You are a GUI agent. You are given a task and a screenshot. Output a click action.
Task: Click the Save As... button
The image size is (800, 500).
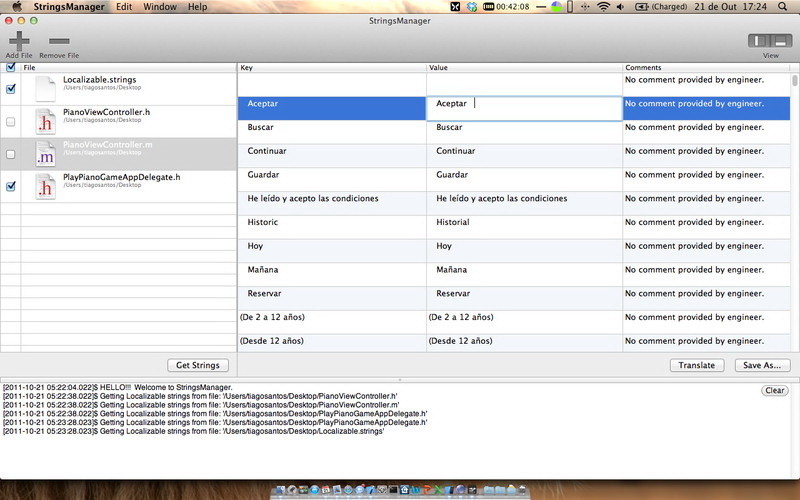point(762,365)
